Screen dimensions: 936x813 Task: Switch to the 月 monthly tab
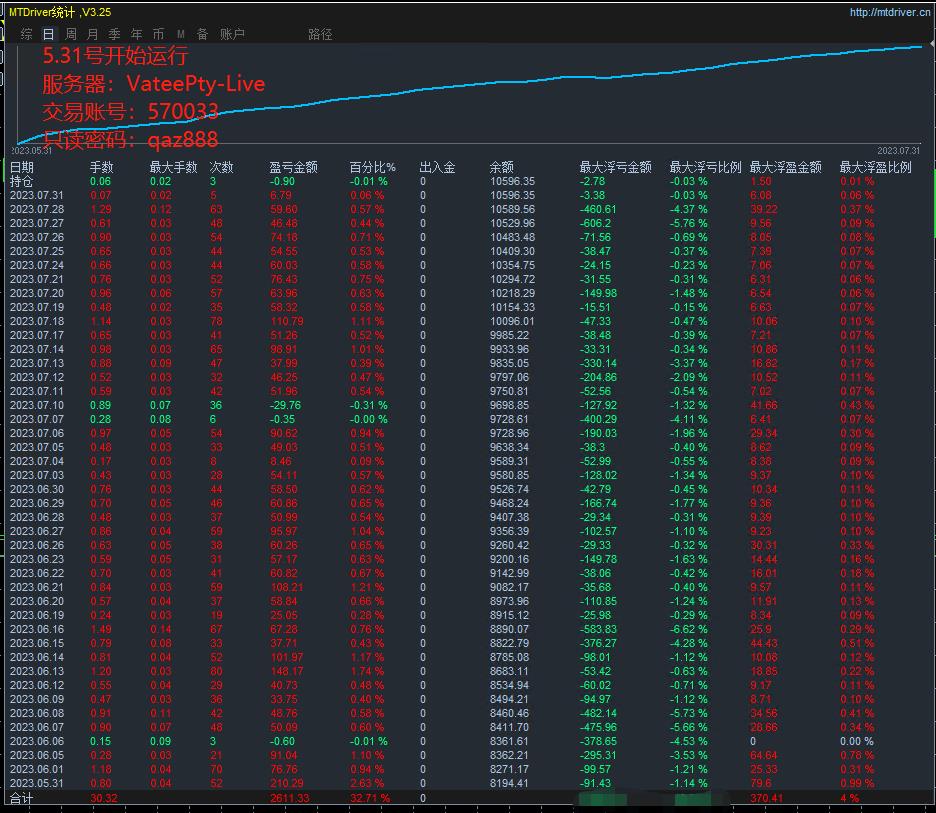tap(93, 34)
